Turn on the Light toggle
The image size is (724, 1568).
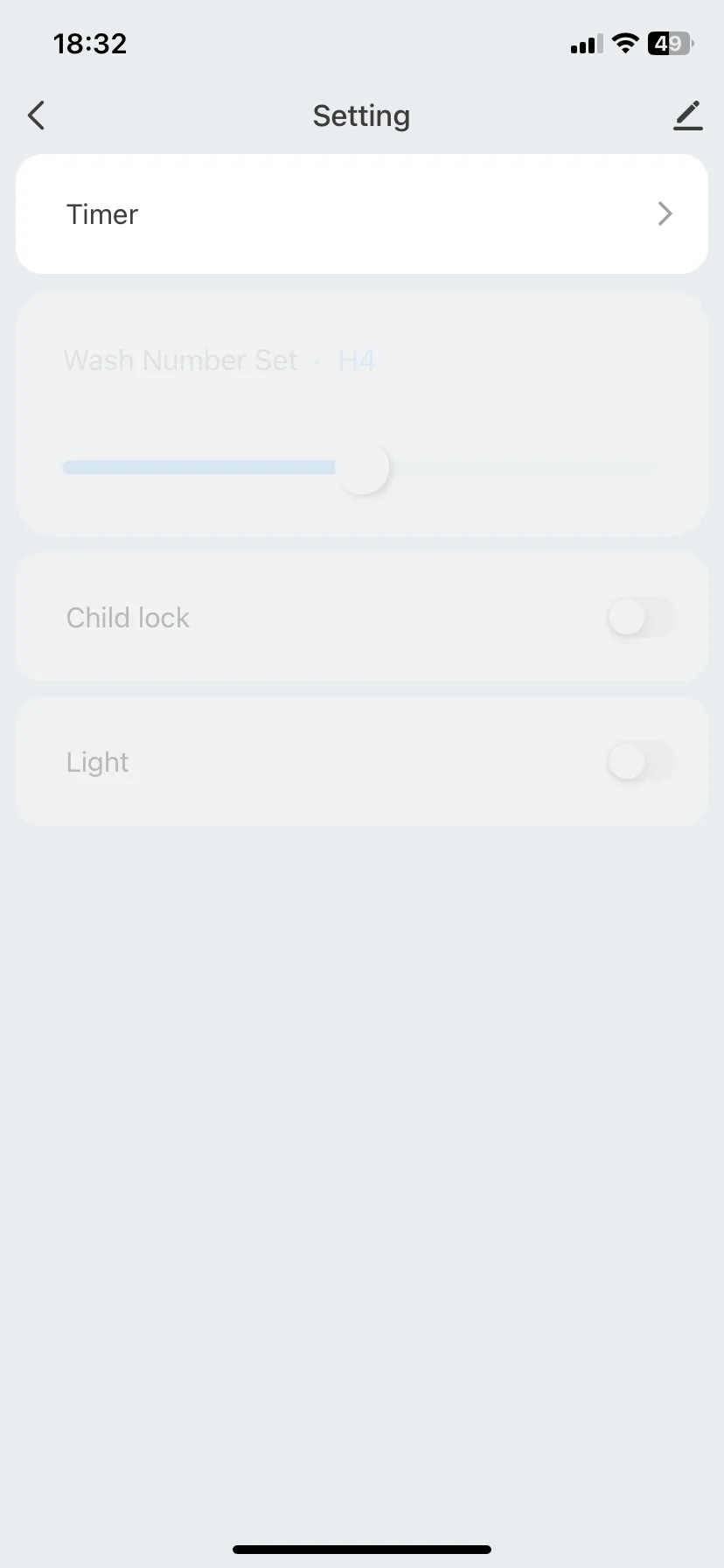click(640, 762)
